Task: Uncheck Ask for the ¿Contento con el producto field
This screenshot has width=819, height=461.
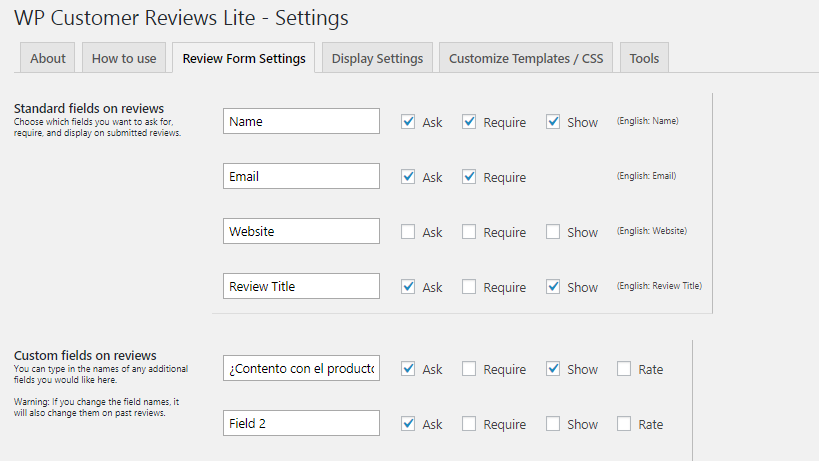Action: tap(408, 369)
